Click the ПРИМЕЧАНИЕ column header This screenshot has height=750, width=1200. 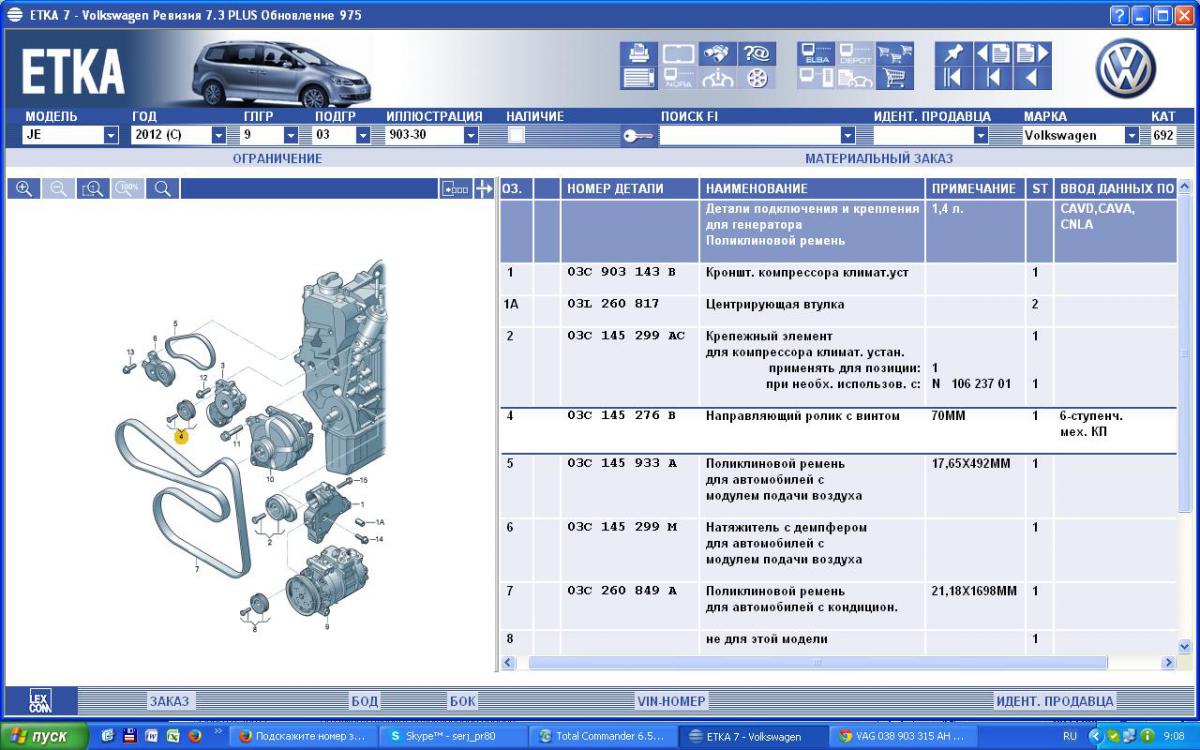click(x=974, y=188)
